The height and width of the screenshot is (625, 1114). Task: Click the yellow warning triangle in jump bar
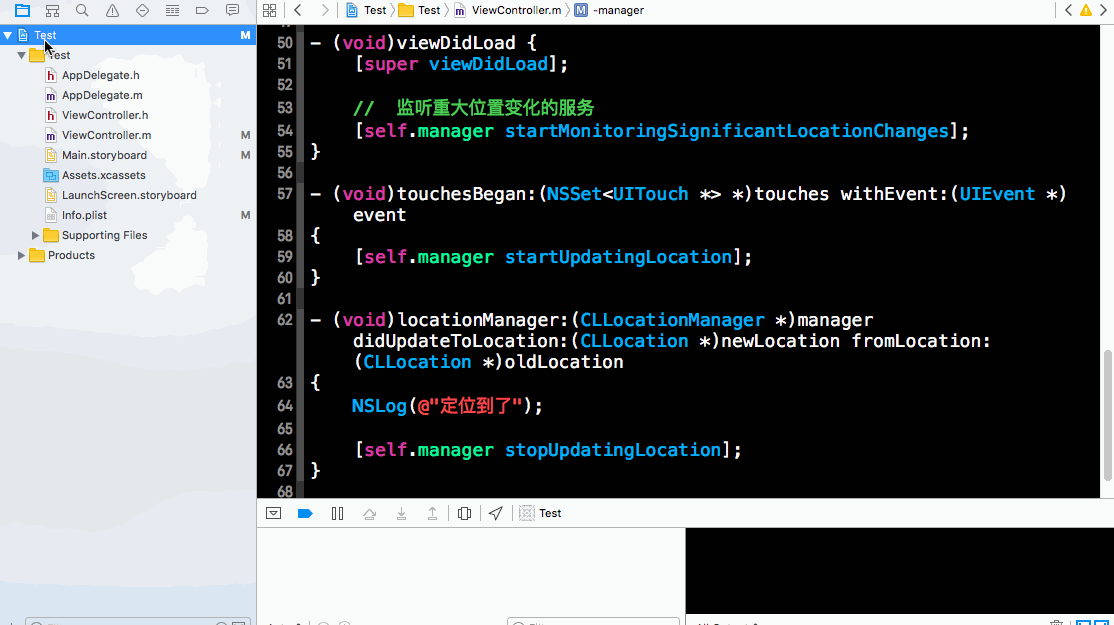tap(1086, 10)
